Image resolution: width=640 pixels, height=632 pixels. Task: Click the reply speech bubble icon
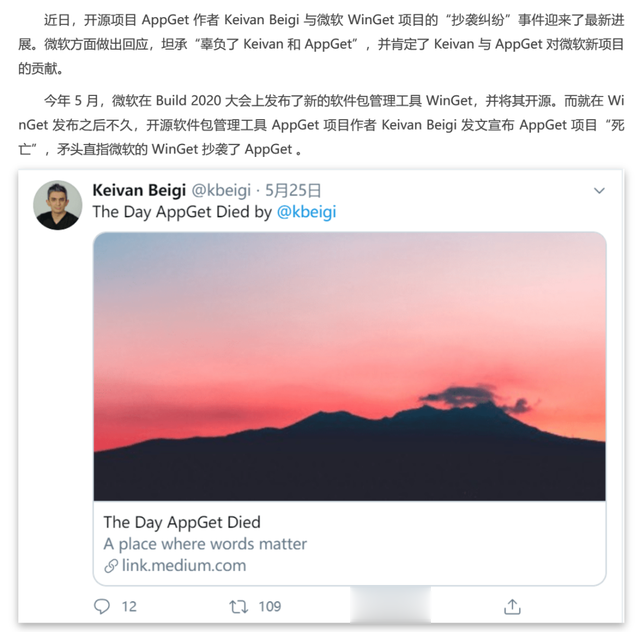tap(102, 606)
